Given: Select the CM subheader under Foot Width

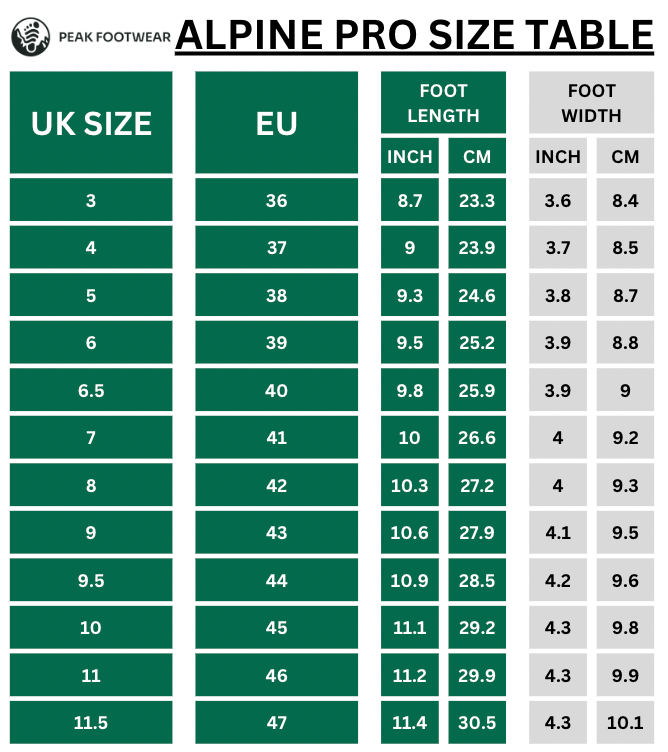Looking at the screenshot, I should point(625,156).
